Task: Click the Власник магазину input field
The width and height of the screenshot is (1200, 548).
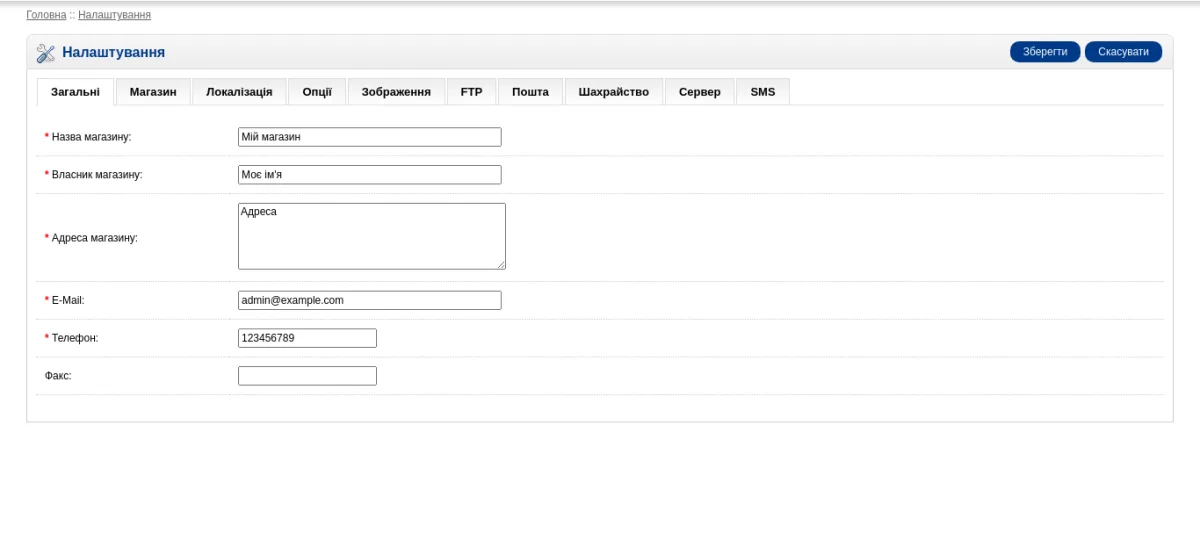Action: point(369,175)
